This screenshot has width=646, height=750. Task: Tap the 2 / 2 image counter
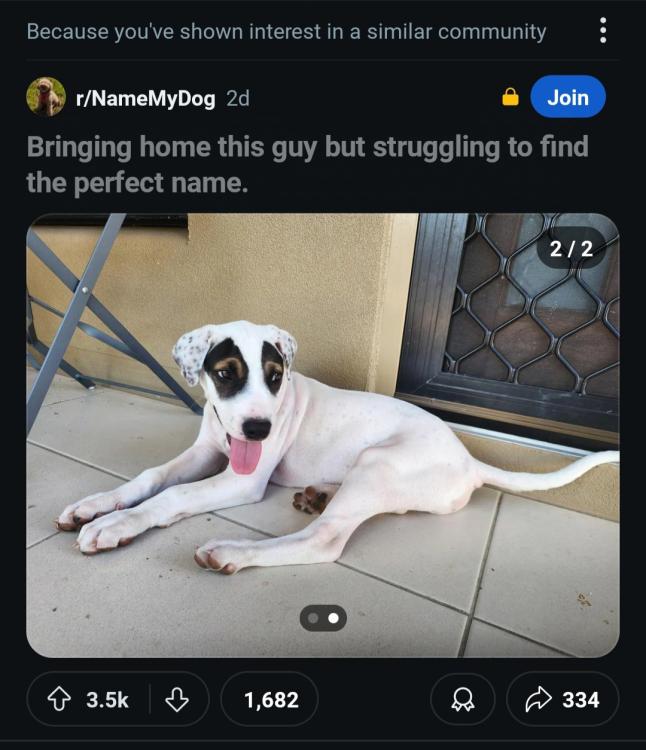pyautogui.click(x=571, y=249)
